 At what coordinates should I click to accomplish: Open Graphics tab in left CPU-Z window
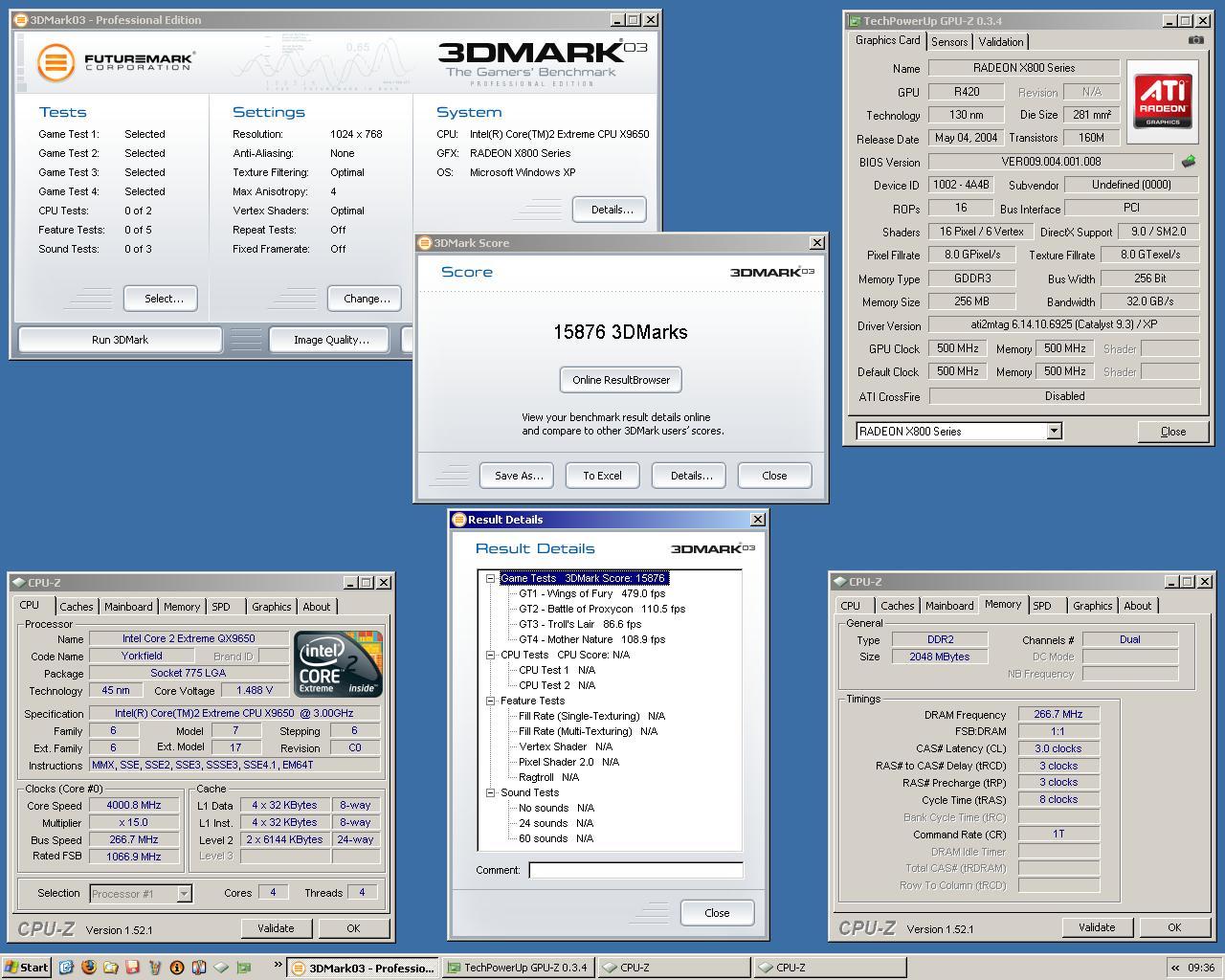(271, 607)
